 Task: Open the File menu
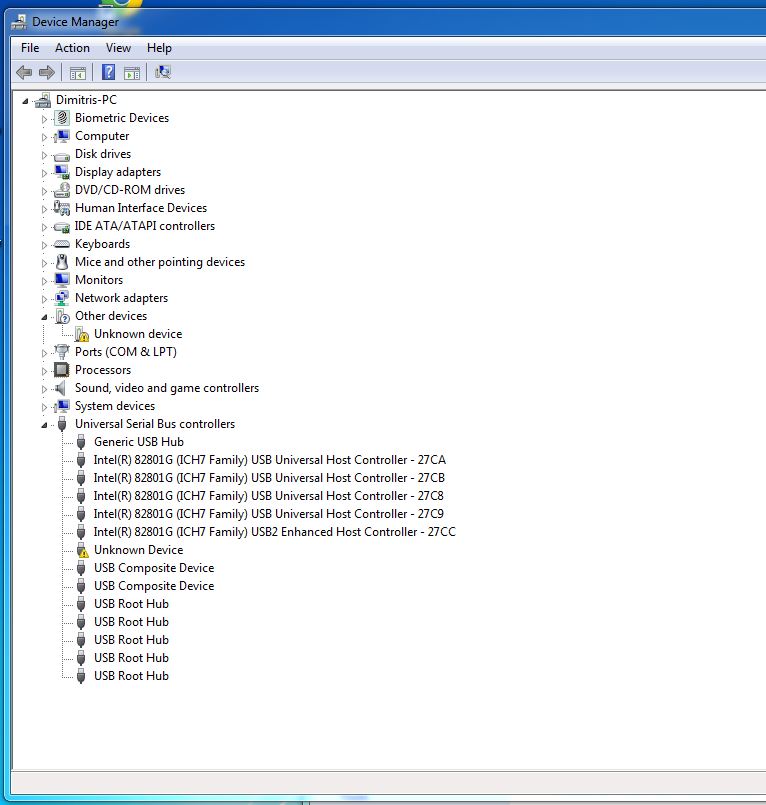tap(30, 48)
